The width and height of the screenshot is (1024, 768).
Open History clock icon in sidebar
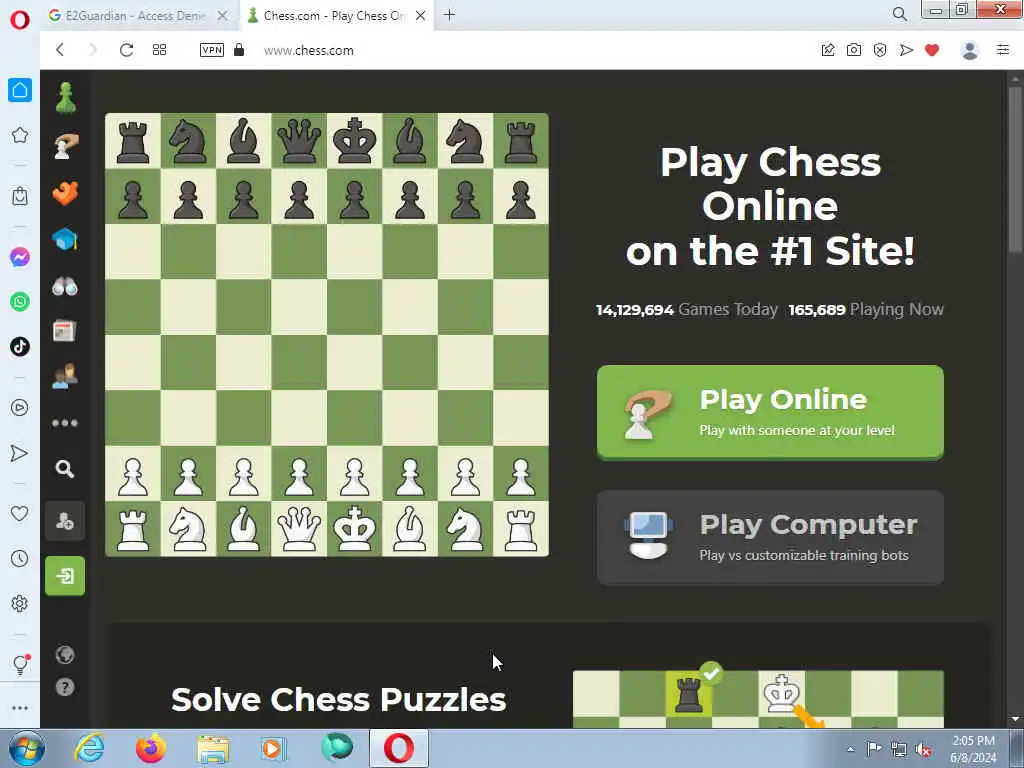20,558
